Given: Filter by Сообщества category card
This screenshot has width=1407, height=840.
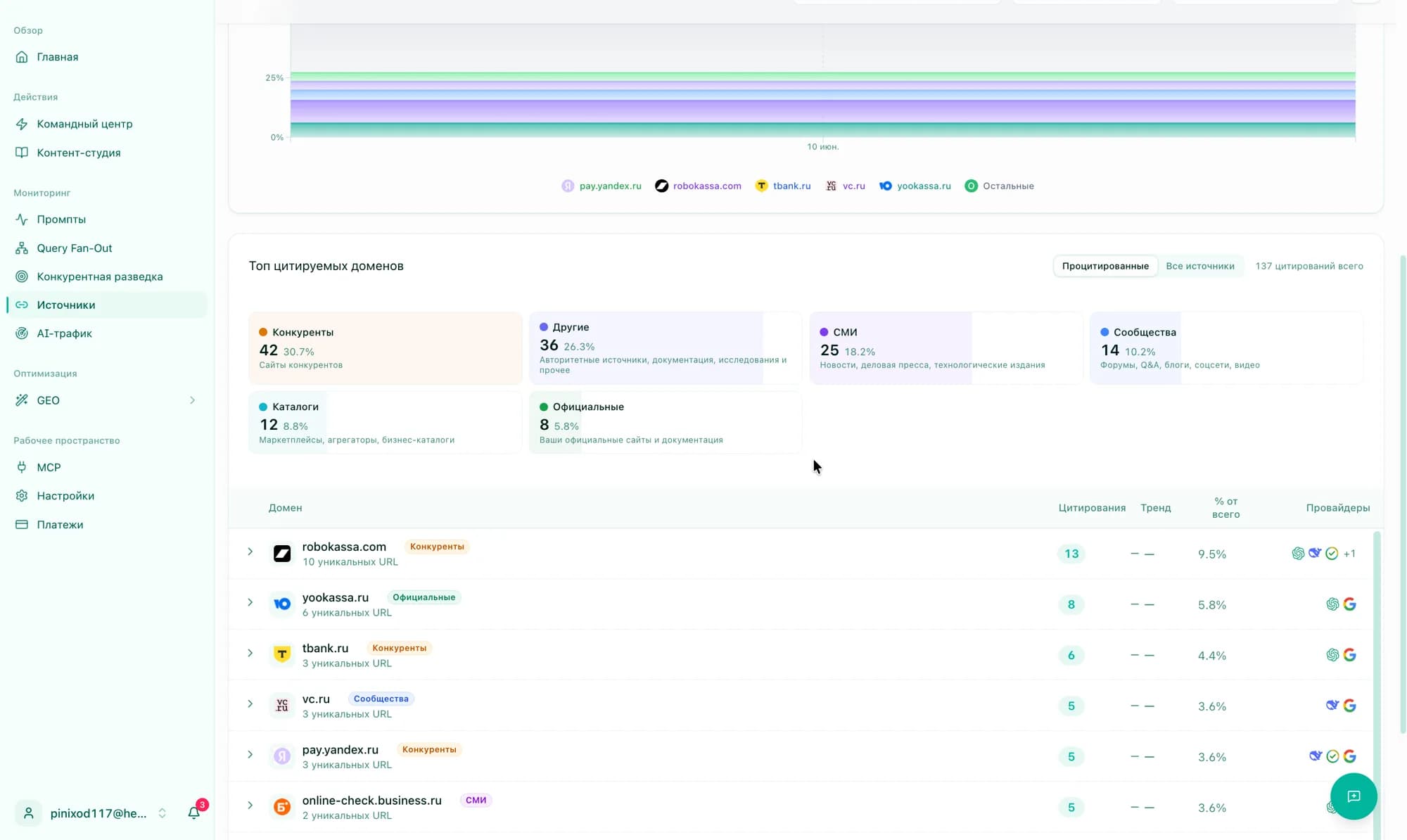Looking at the screenshot, I should (x=1226, y=348).
